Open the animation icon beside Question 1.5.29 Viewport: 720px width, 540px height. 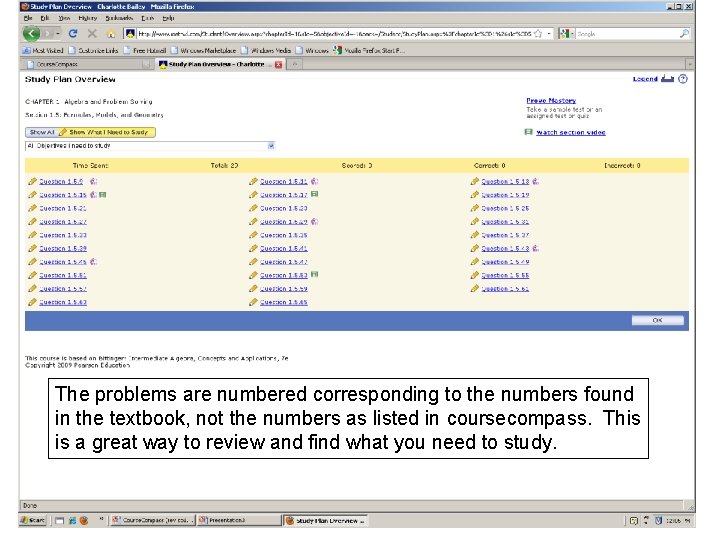click(x=314, y=221)
